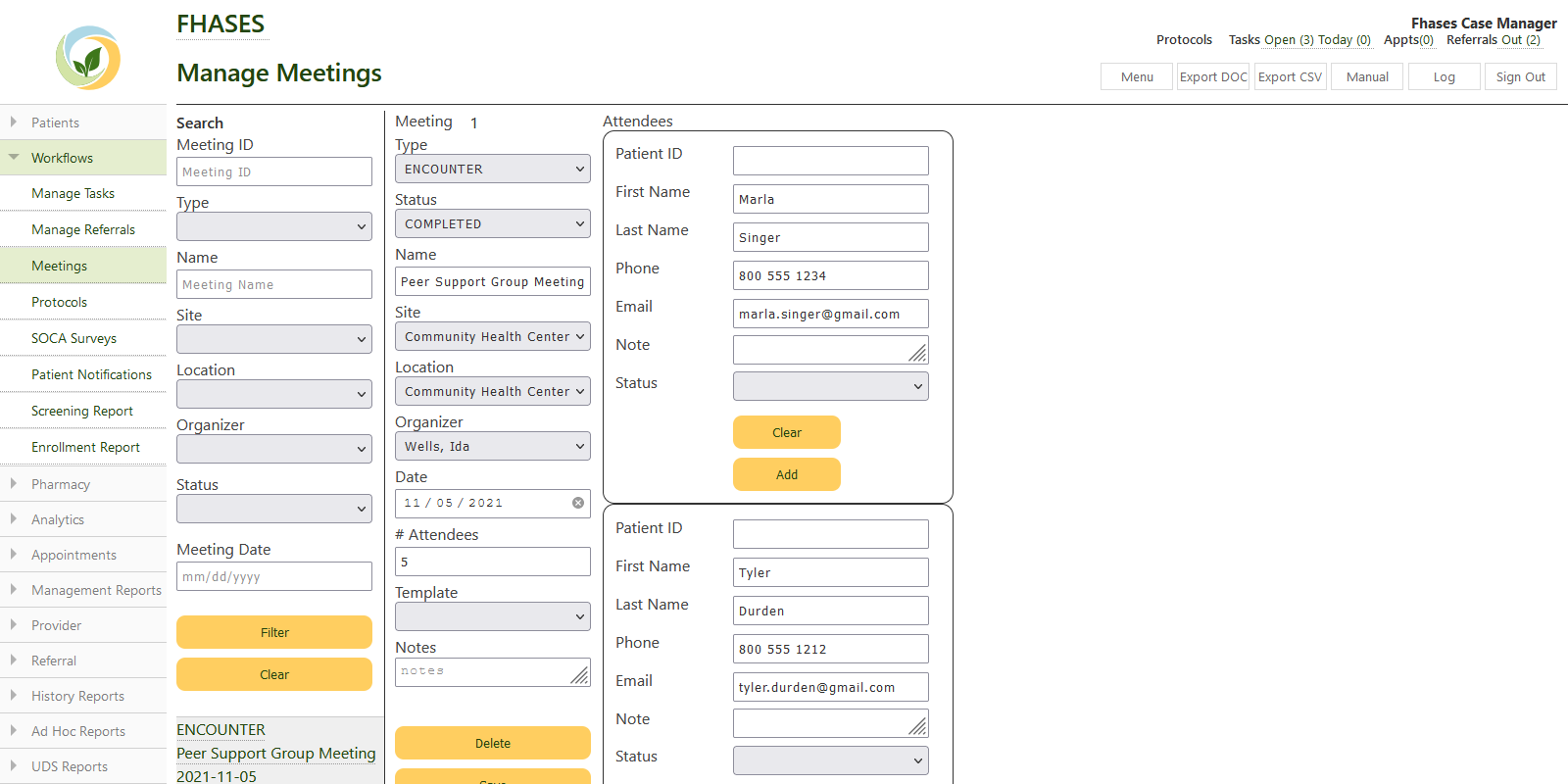
Task: Open the search Status dropdown
Action: [x=274, y=509]
